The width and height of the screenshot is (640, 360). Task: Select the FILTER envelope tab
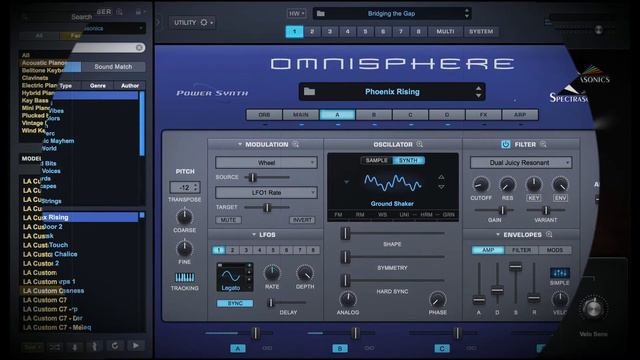click(521, 250)
